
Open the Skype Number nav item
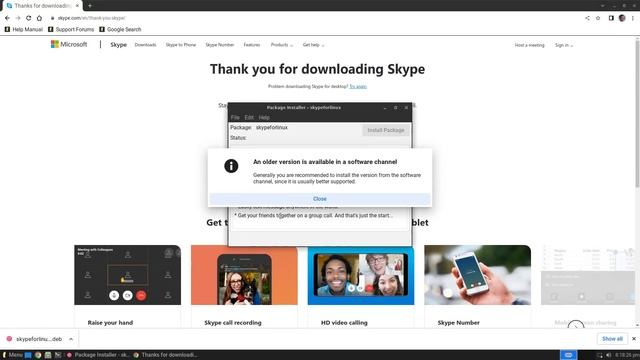click(220, 45)
